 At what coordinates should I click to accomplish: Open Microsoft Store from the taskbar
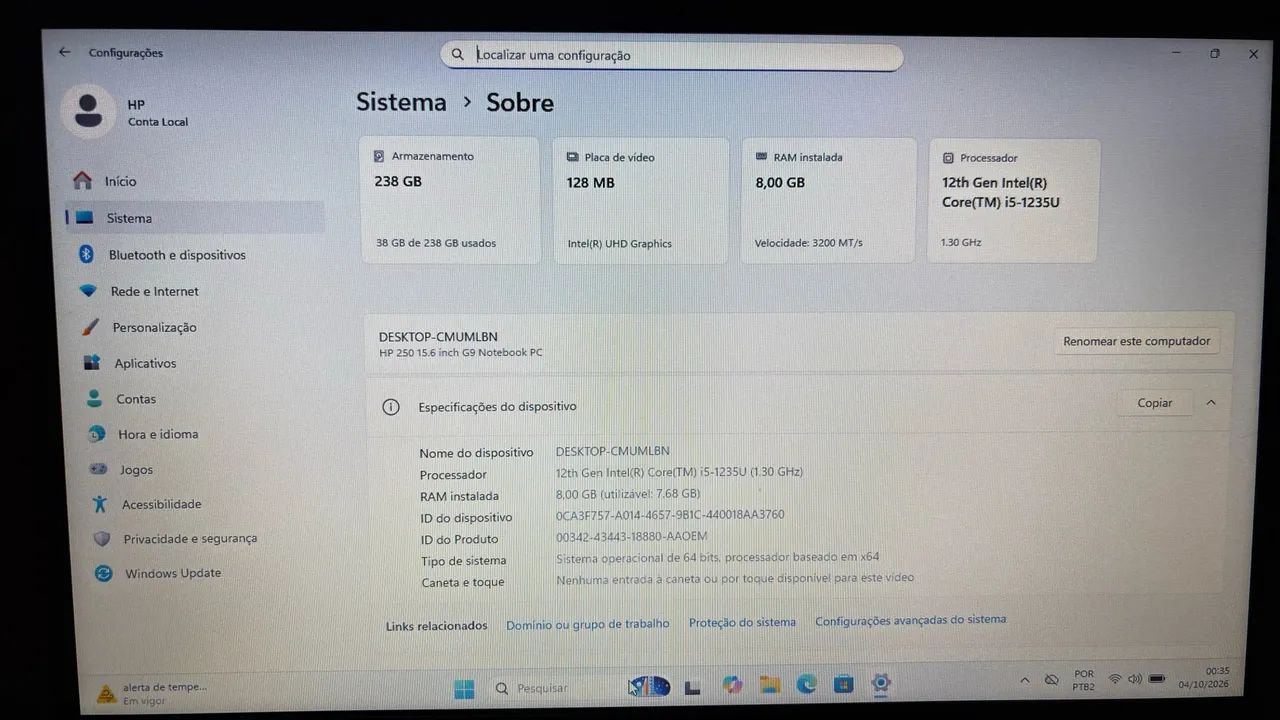coord(844,684)
